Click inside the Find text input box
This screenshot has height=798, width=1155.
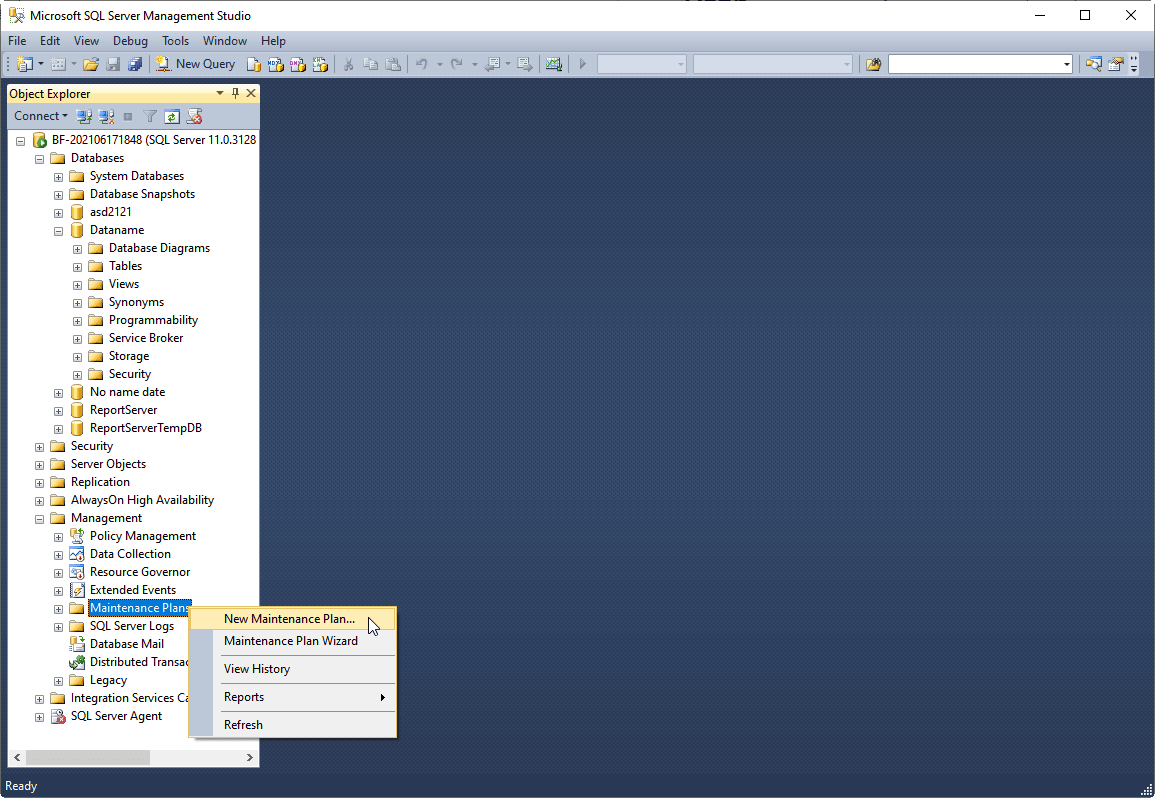[975, 65]
